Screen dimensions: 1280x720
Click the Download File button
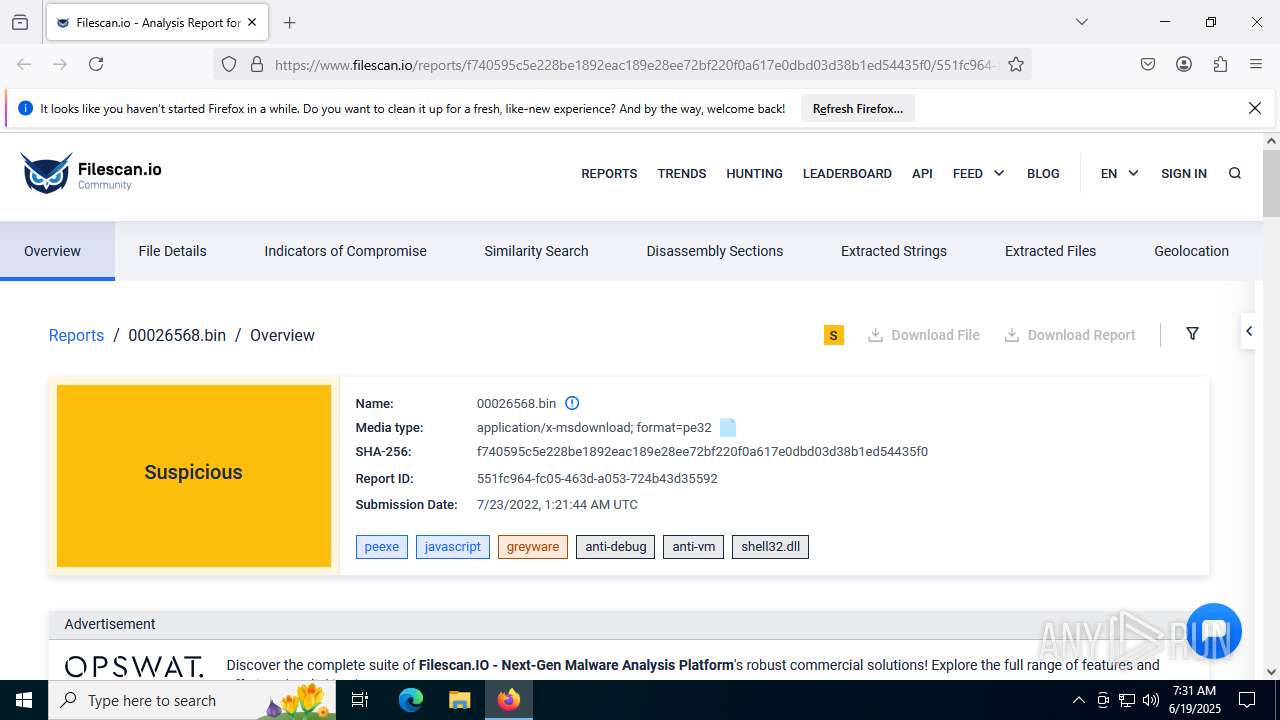pos(923,335)
